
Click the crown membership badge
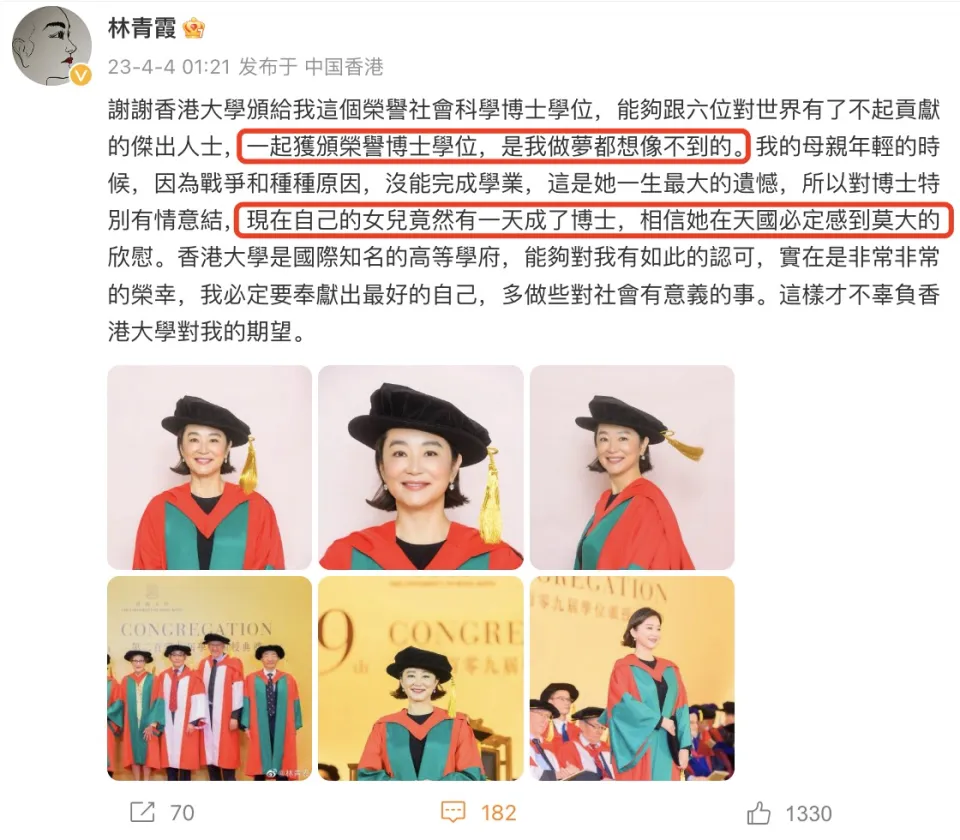[193, 28]
